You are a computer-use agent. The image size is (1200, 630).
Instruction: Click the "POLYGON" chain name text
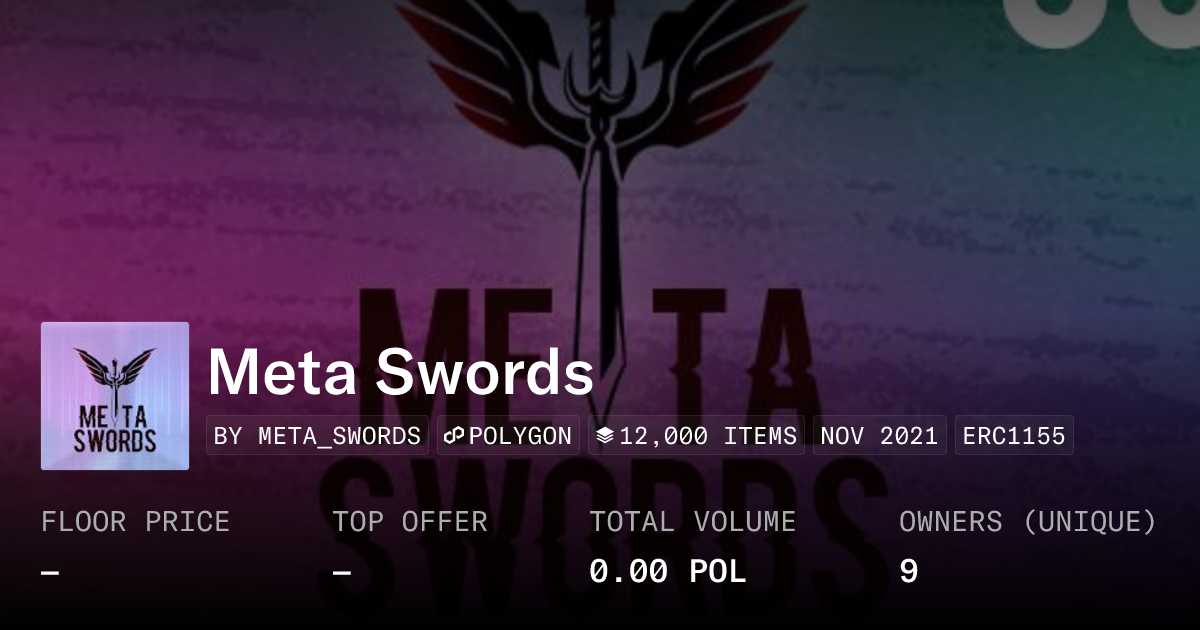(x=520, y=436)
